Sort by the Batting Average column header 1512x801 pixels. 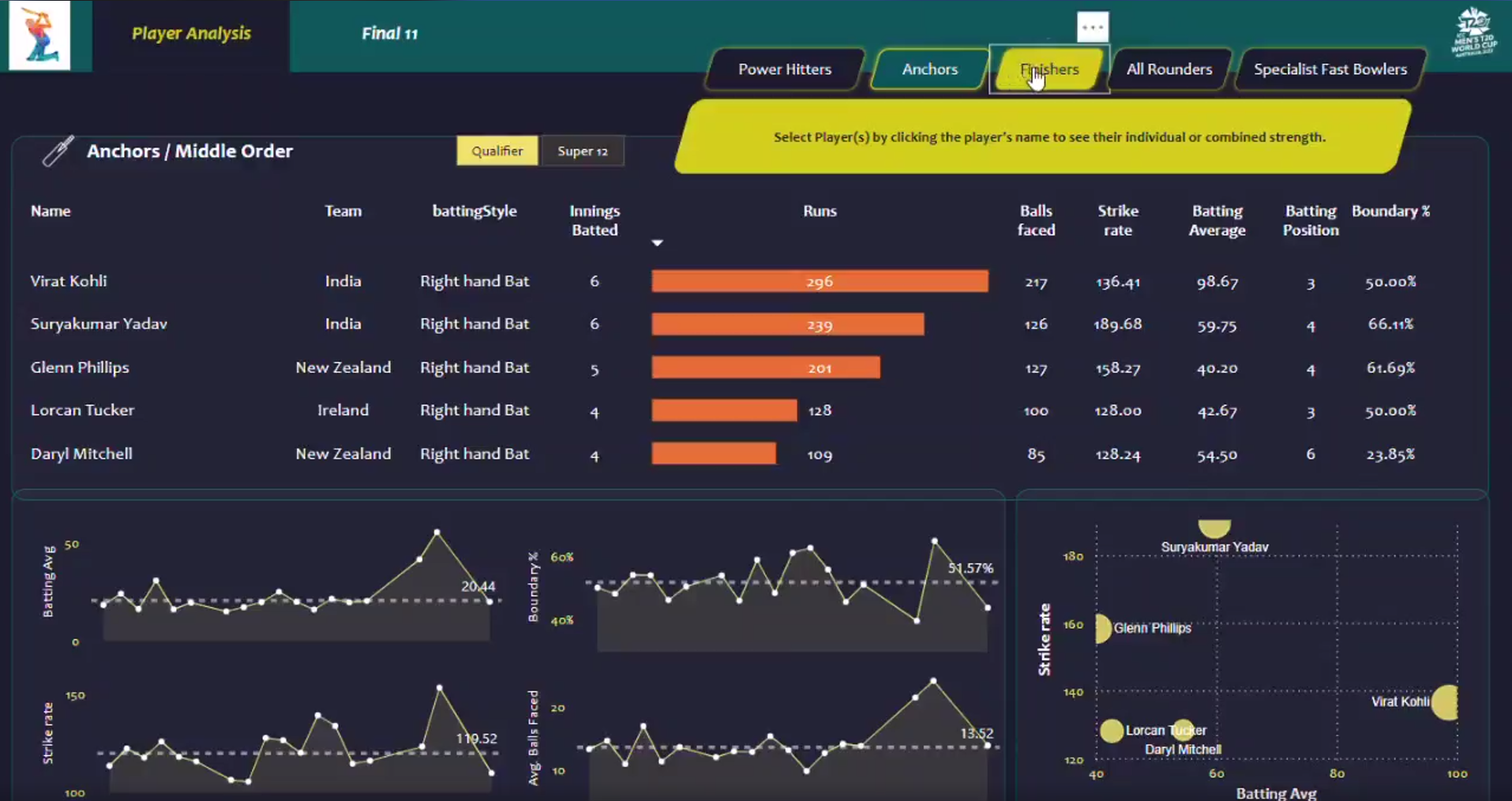[1217, 220]
